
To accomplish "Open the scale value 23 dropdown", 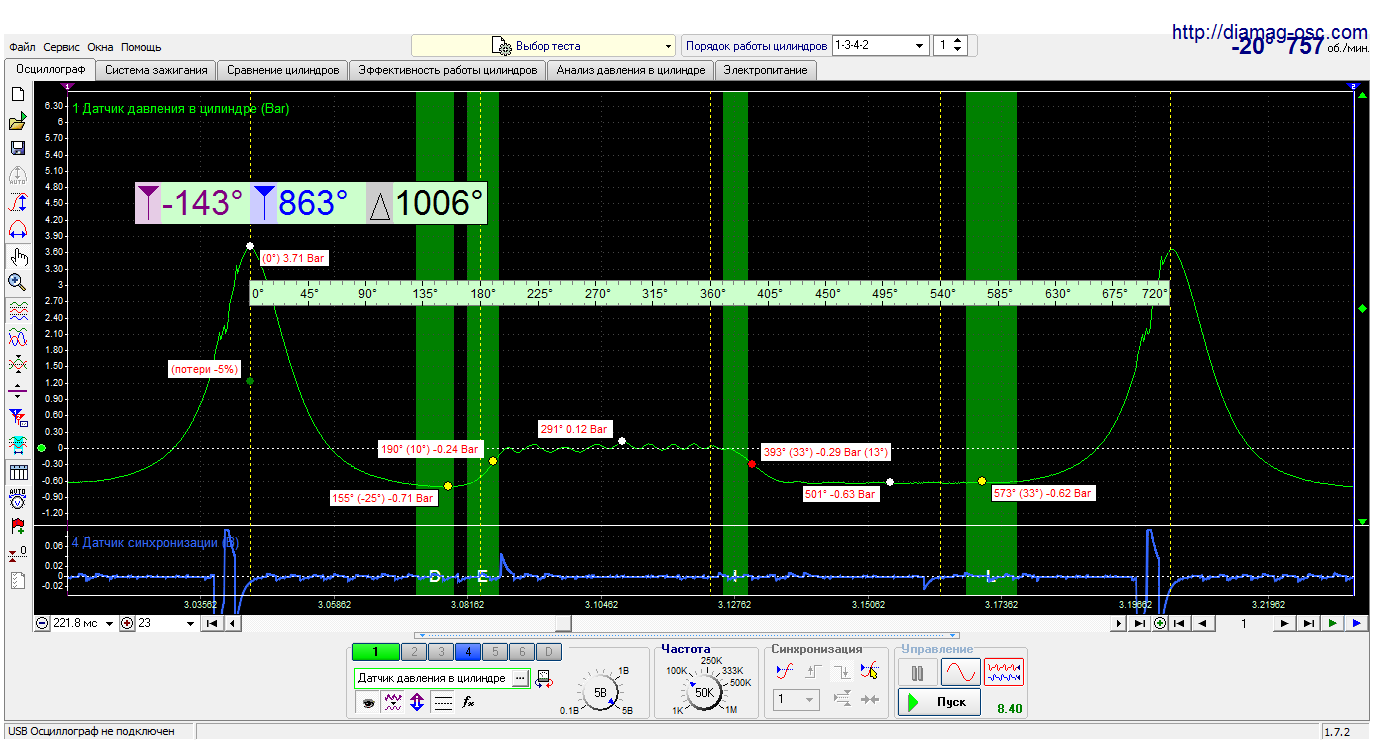I will [x=190, y=623].
